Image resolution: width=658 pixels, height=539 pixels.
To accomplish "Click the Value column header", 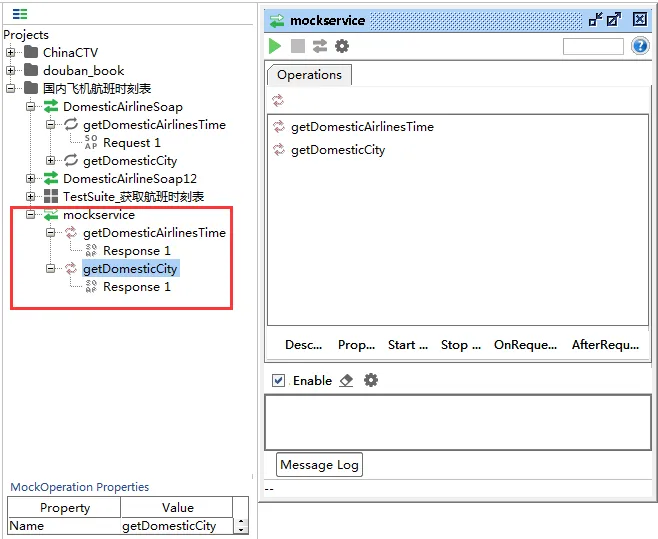I will click(178, 508).
